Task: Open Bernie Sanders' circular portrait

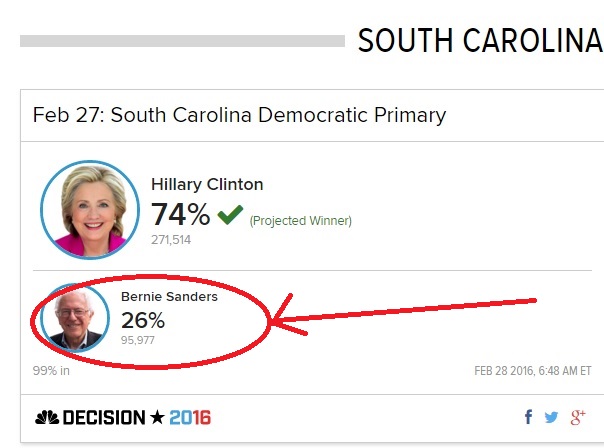Action: click(x=75, y=318)
